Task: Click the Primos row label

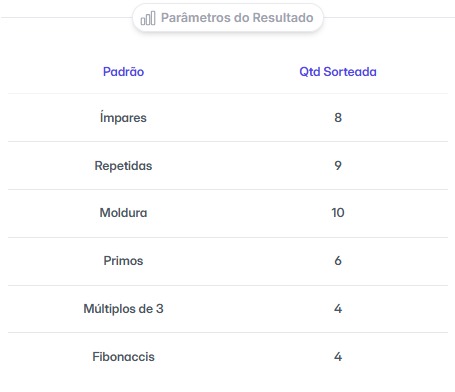Action: pos(123,261)
